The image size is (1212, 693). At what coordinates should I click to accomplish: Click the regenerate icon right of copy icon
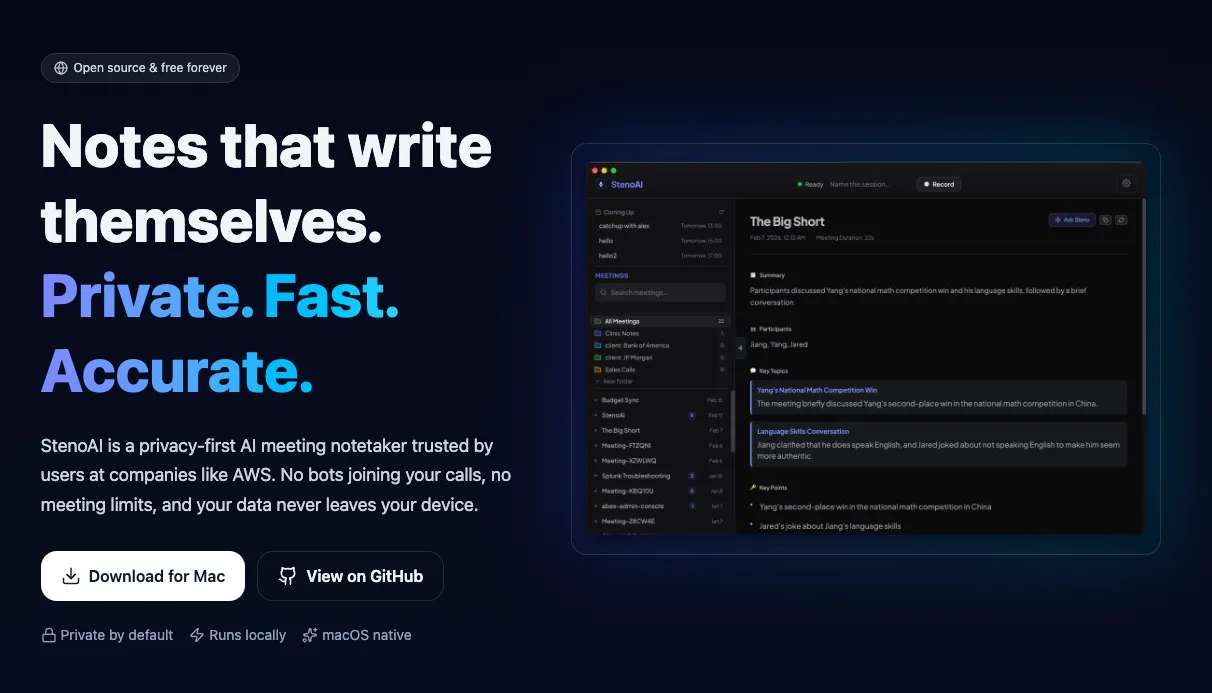pos(1121,220)
